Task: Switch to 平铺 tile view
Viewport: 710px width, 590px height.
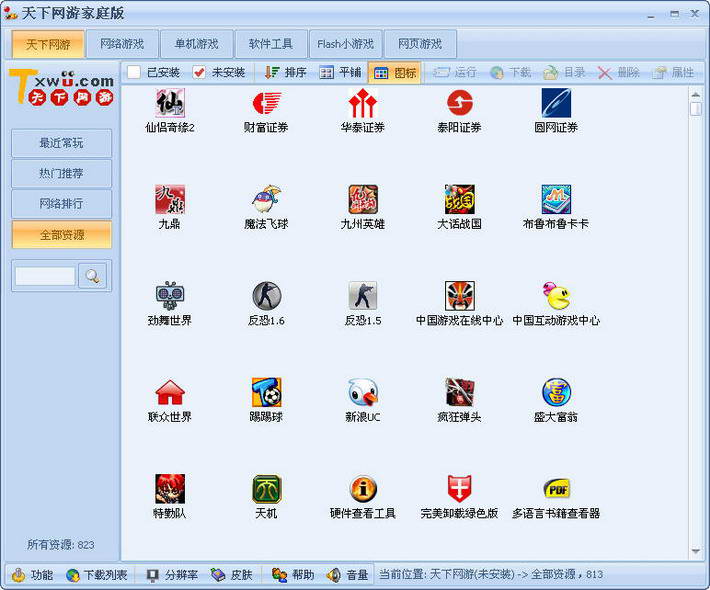Action: click(x=340, y=72)
